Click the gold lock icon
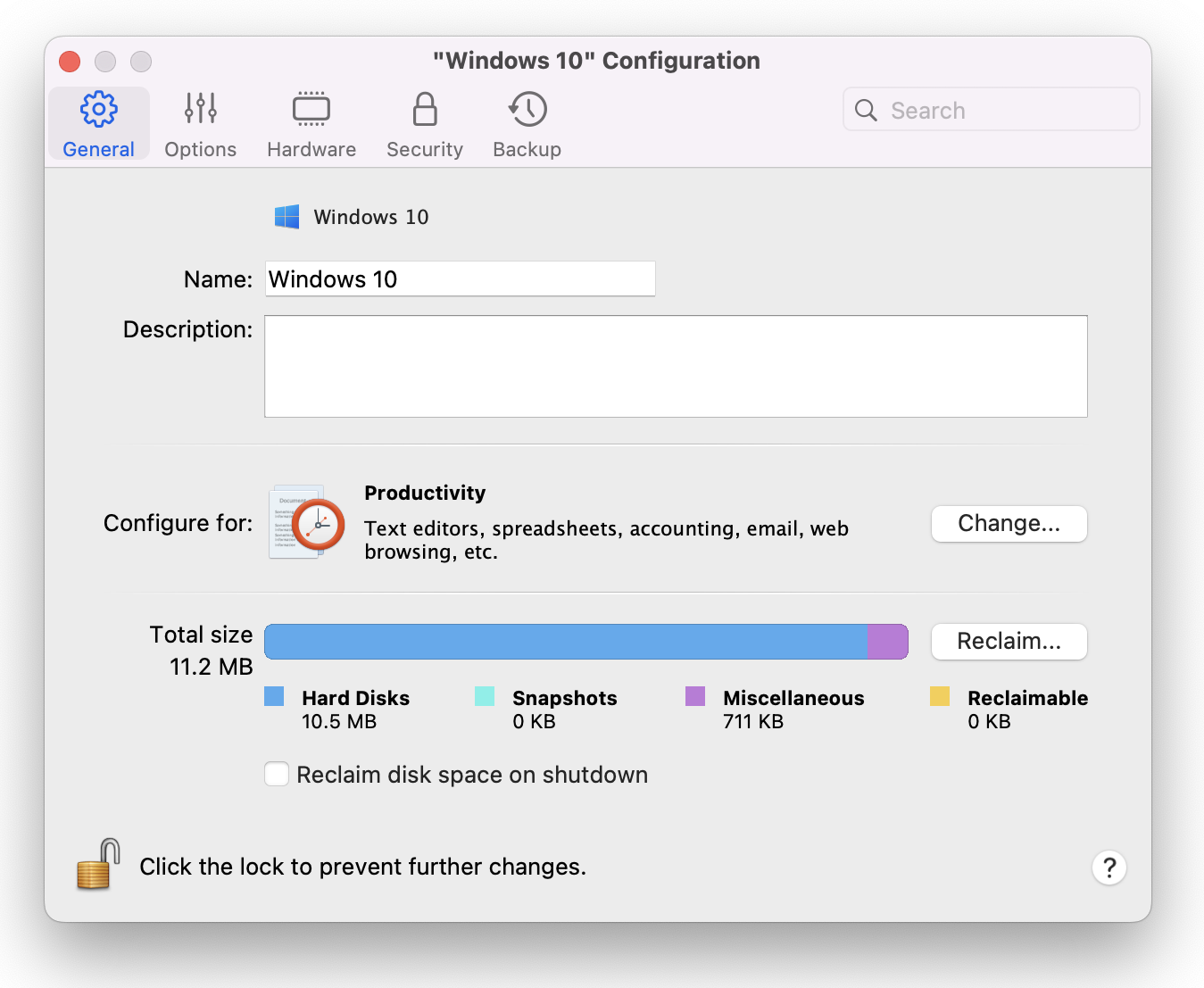 click(97, 865)
